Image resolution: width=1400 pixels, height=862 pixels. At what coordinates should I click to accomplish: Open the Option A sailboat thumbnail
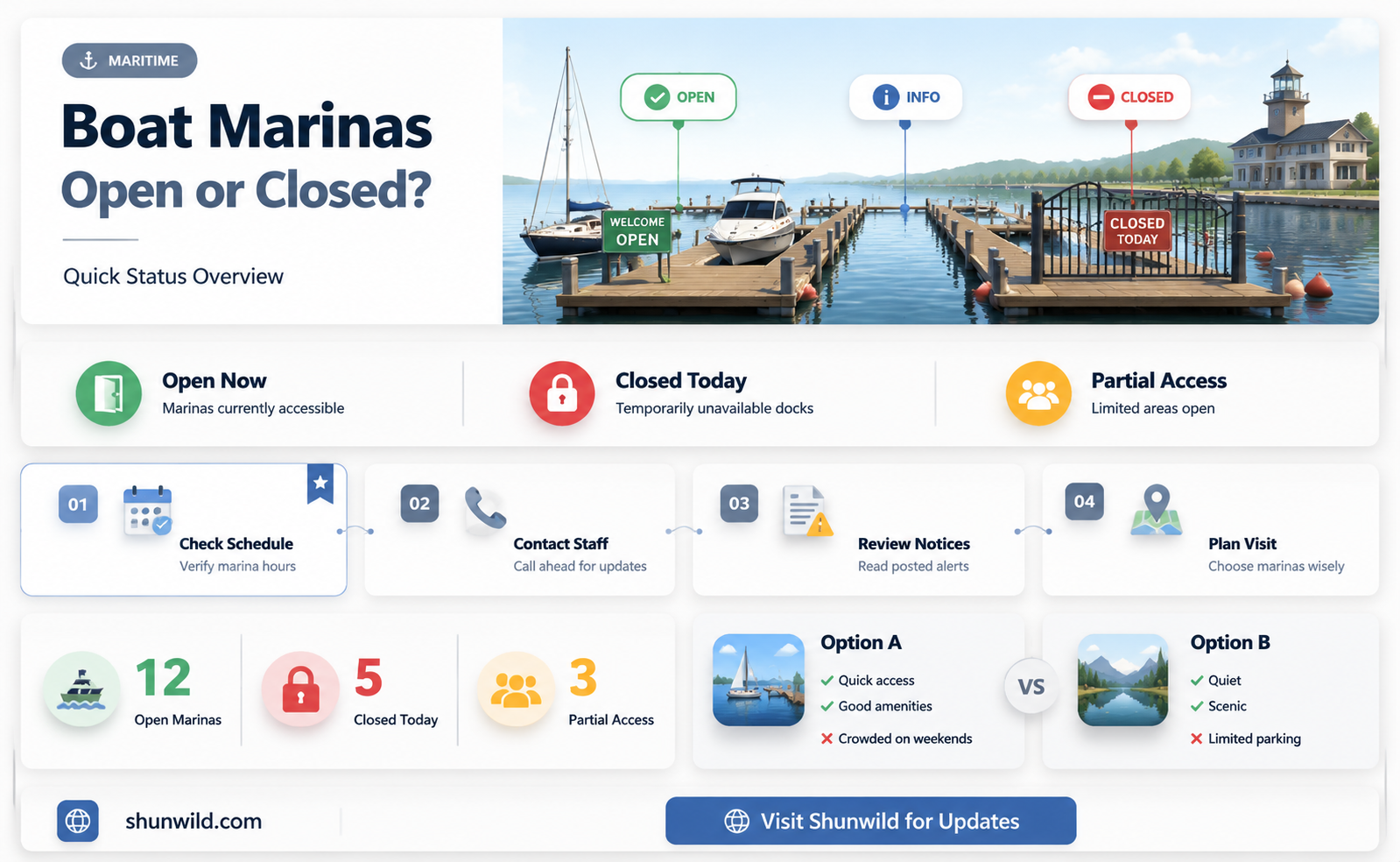click(758, 680)
